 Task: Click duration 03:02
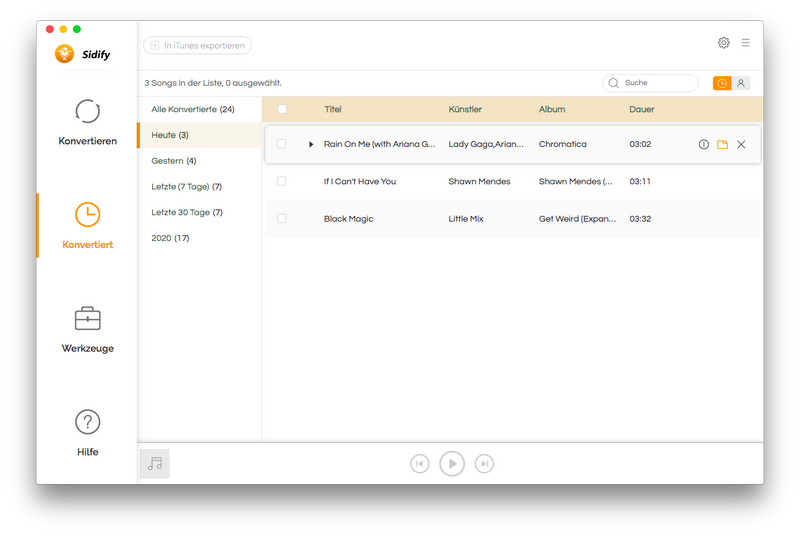click(640, 144)
